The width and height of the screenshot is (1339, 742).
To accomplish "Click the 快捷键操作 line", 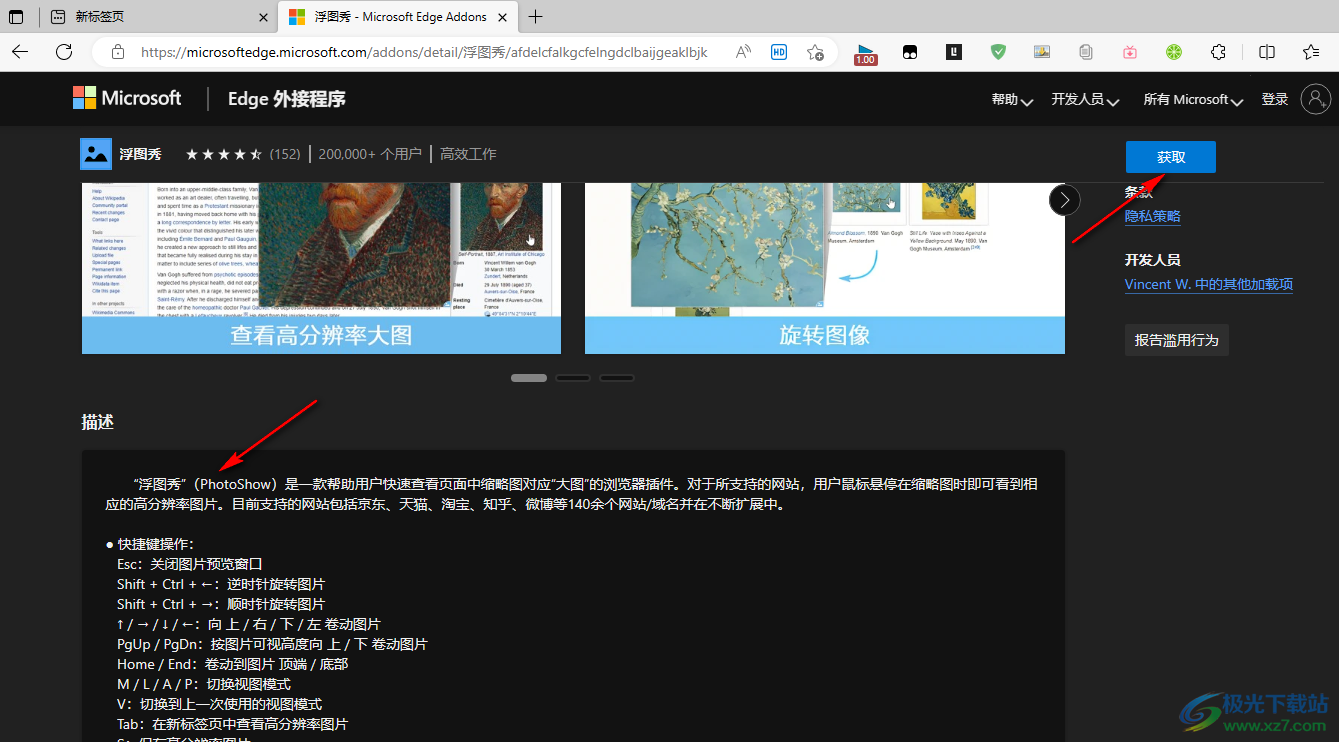I will point(150,544).
